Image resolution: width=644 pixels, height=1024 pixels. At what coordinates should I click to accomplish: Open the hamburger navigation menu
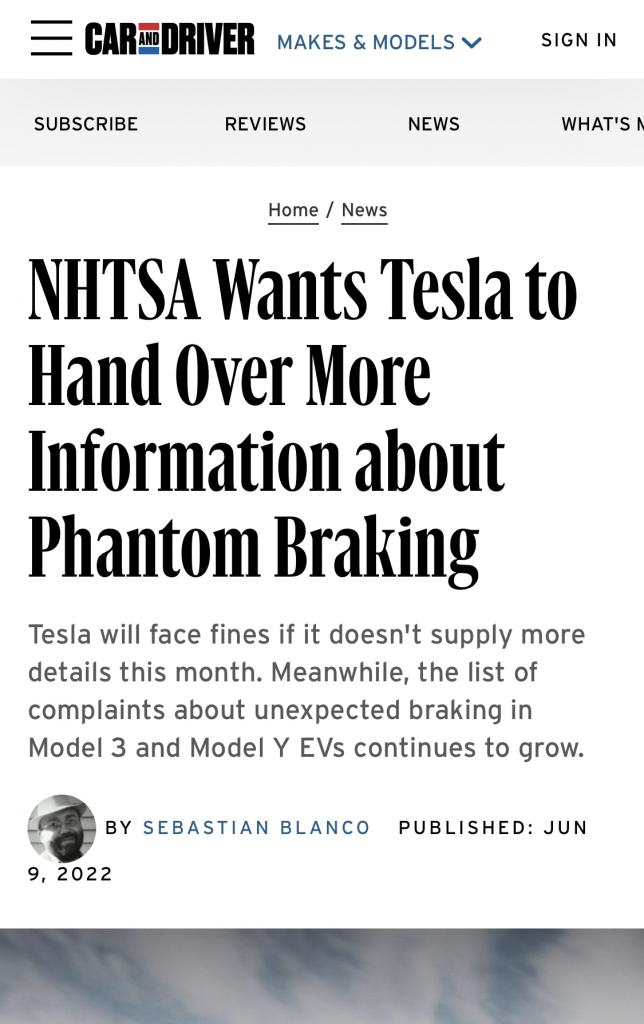click(52, 38)
